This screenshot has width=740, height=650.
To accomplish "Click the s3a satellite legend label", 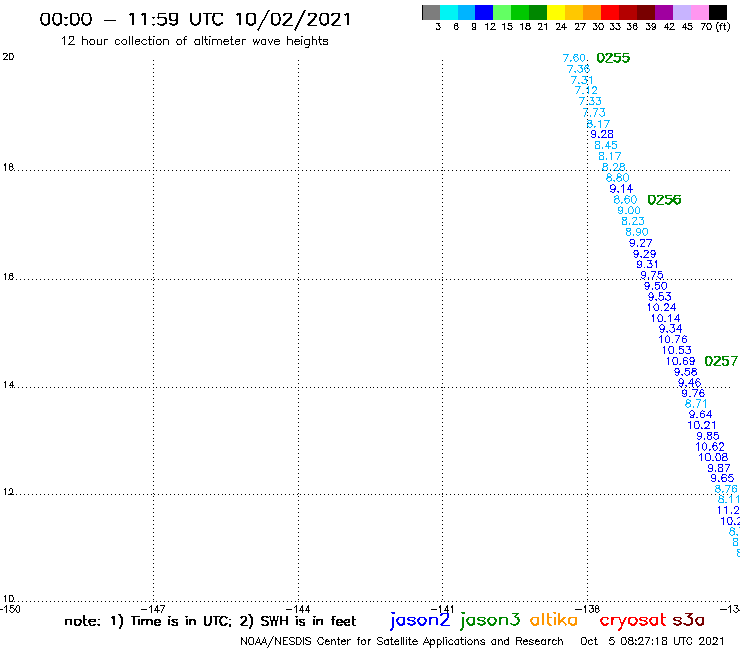I will (689, 620).
